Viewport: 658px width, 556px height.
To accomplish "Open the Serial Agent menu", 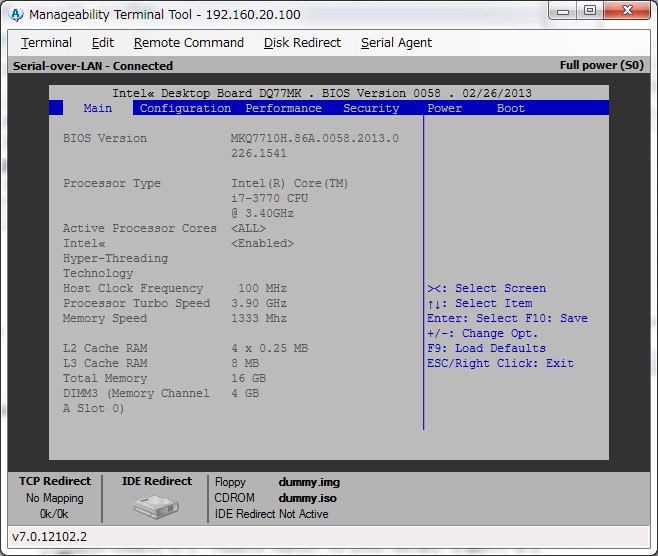I will [x=396, y=43].
